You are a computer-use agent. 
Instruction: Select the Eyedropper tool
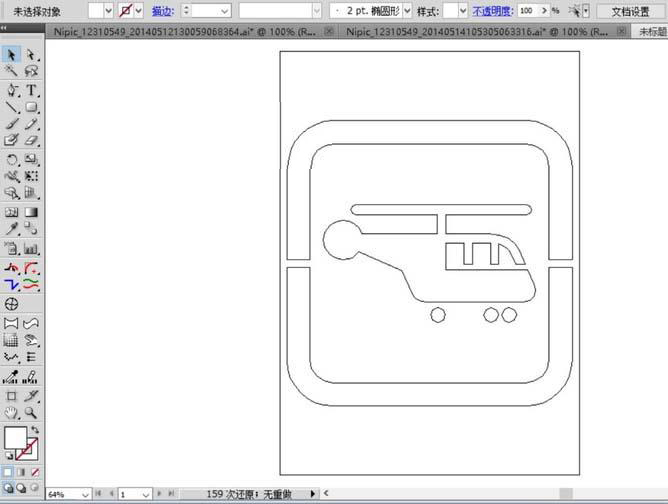pos(12,229)
